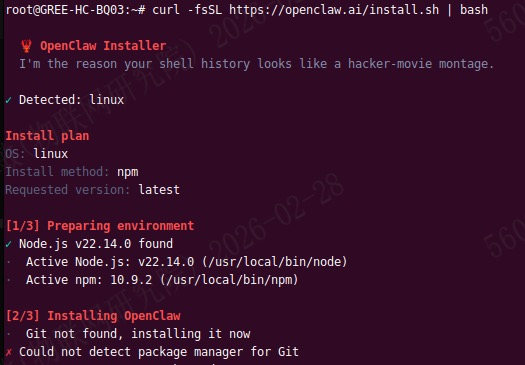Click the red X beside Could not detect
This screenshot has width=525, height=365.
click(9, 352)
